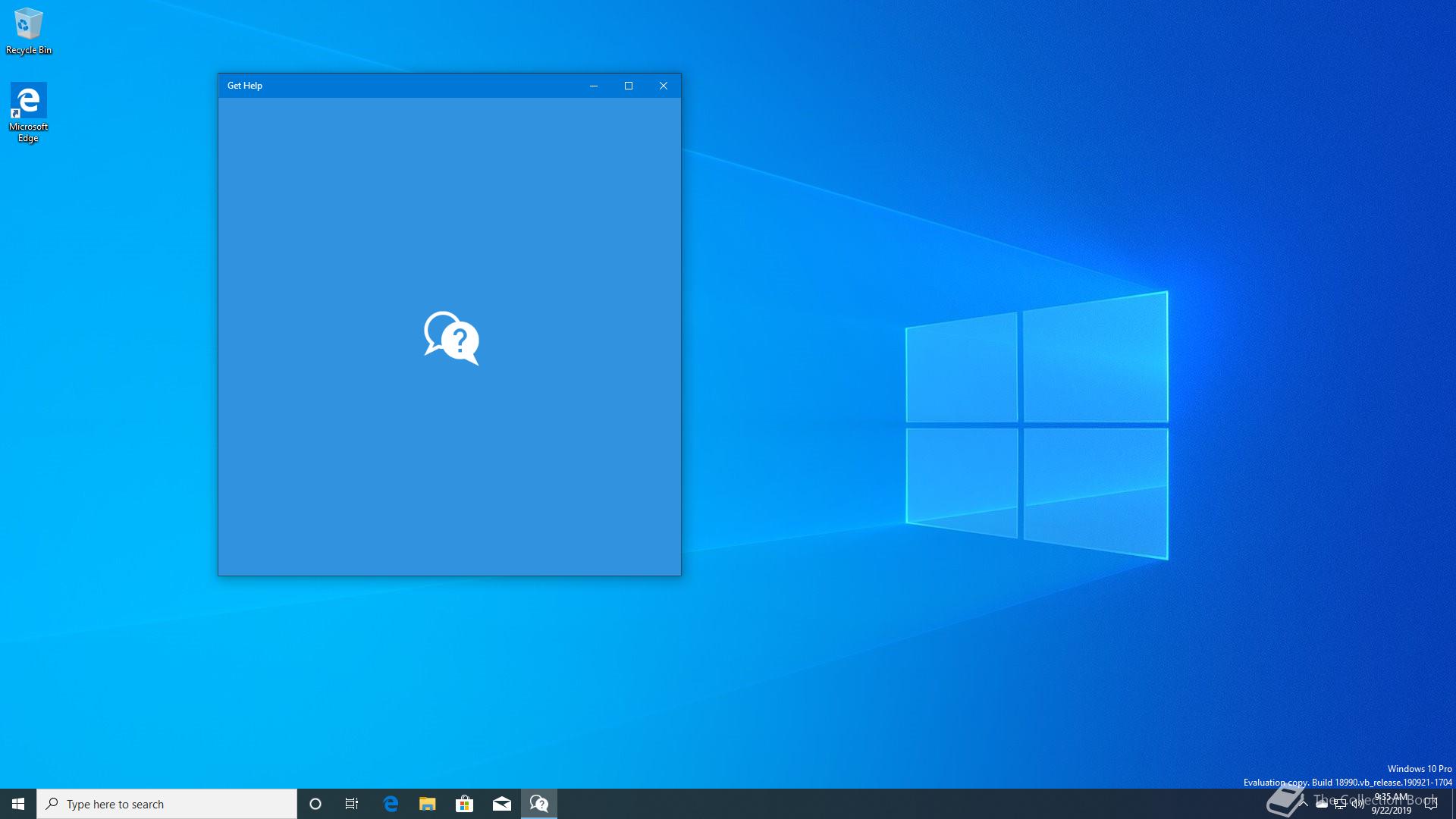Click the Show desktop sliver at the taskbar's end
Image resolution: width=1456 pixels, height=819 pixels.
coord(1453,804)
